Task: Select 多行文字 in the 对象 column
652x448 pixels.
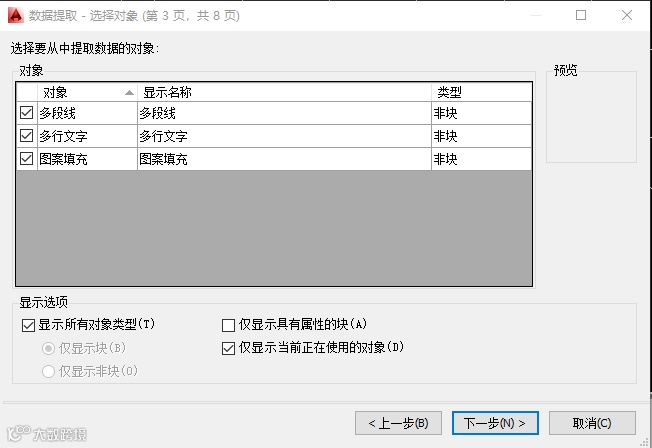Action: coord(87,136)
